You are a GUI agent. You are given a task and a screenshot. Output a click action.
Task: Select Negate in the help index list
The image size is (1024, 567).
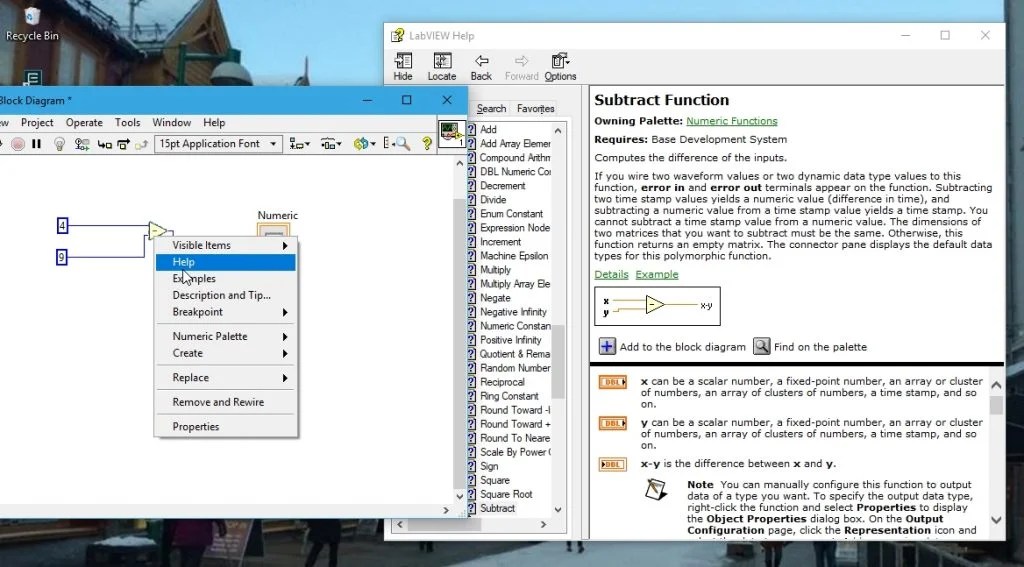[x=495, y=298]
